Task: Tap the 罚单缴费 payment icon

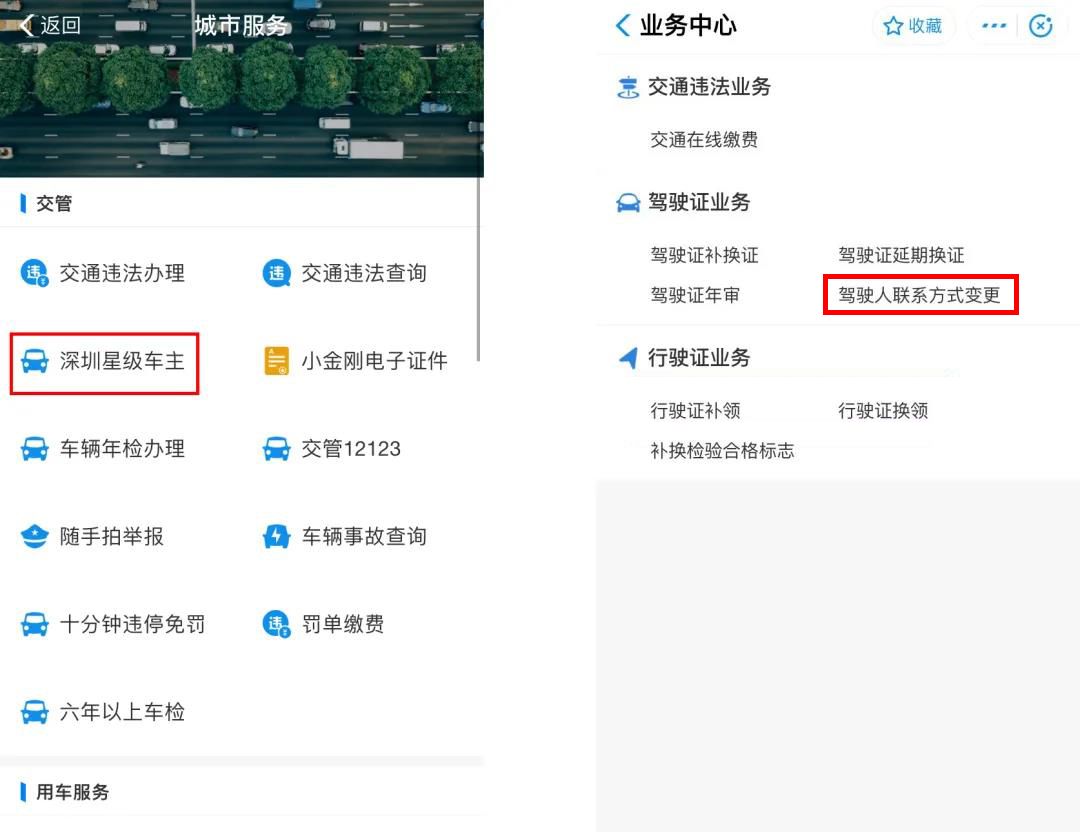Action: [276, 625]
